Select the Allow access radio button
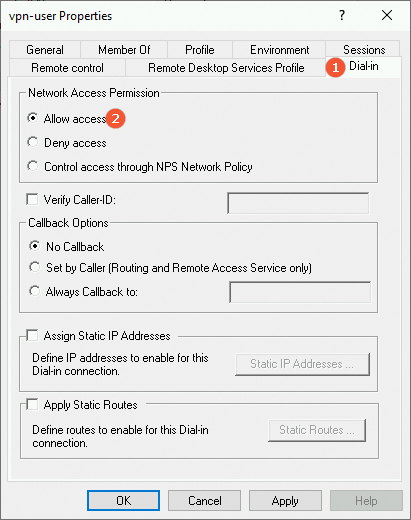 pyautogui.click(x=33, y=118)
